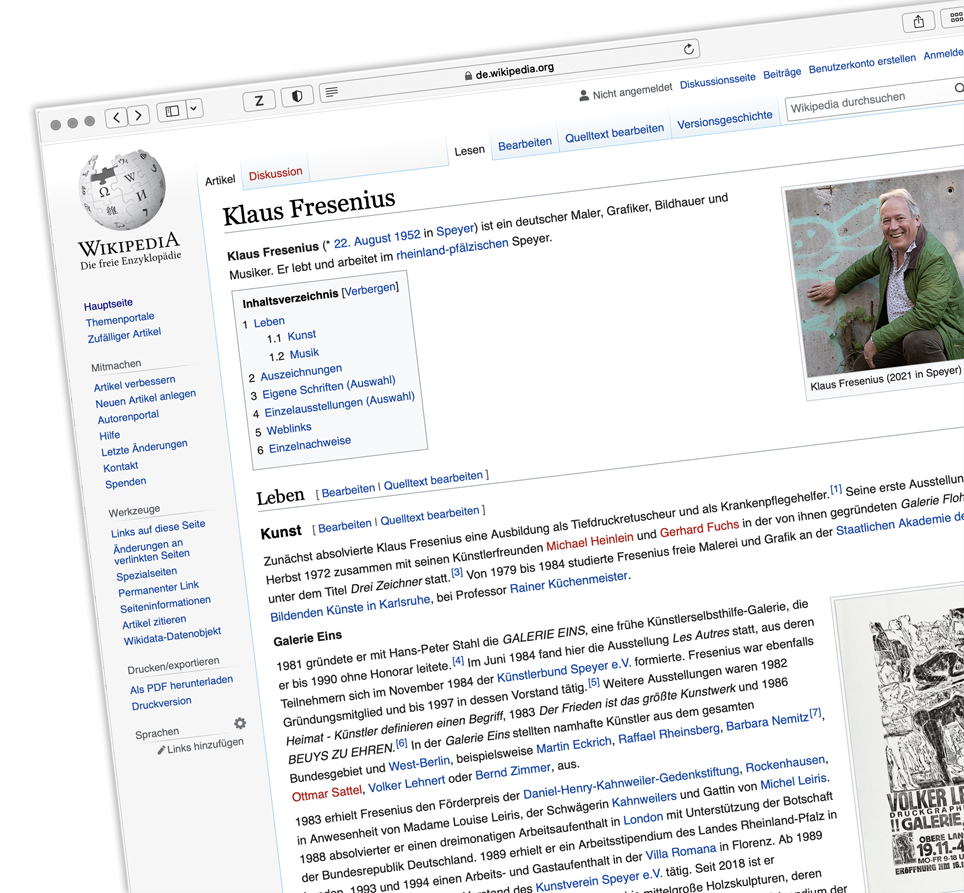Screen dimensions: 964x893
Task: Jump to Auszeichnungen in the contents list
Action: (x=301, y=372)
